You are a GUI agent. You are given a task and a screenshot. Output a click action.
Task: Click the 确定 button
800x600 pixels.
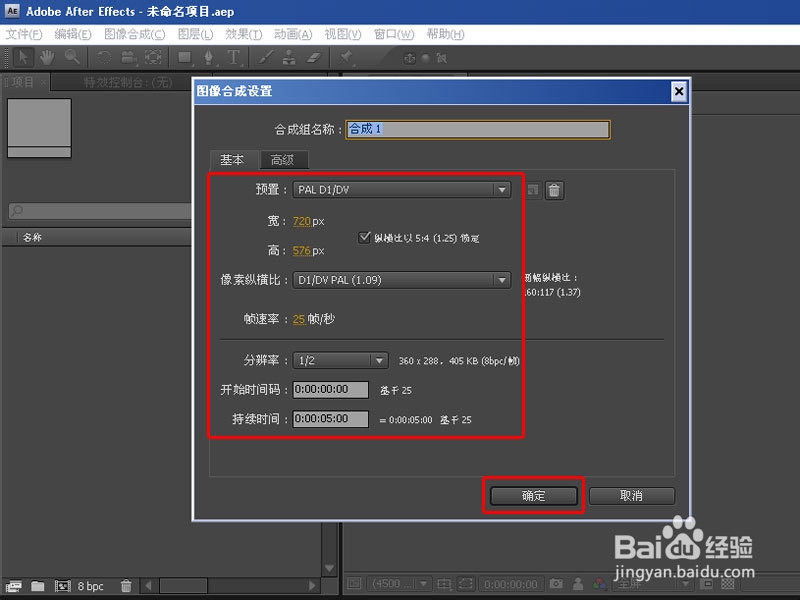click(534, 495)
